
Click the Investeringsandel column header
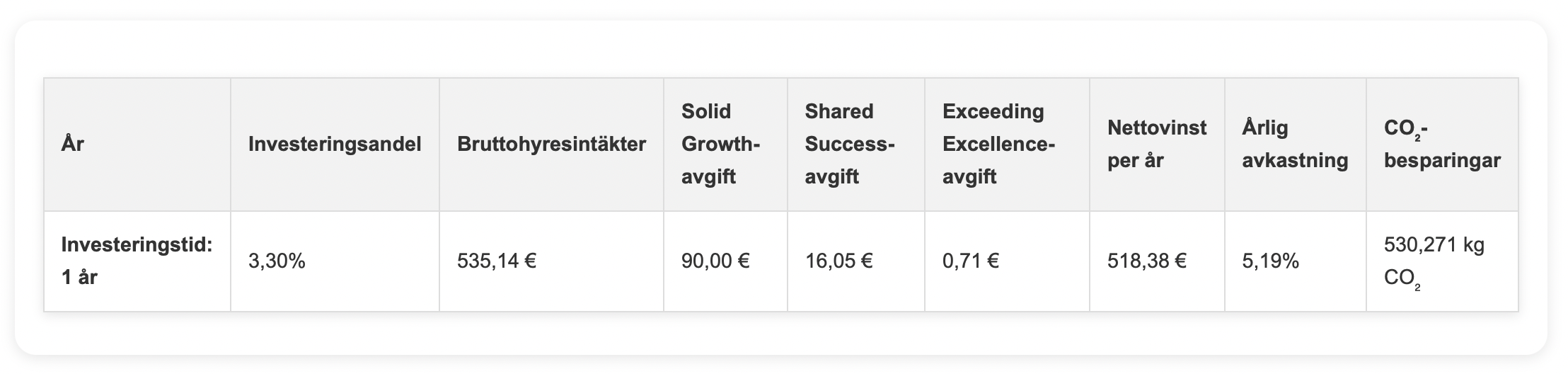[335, 144]
